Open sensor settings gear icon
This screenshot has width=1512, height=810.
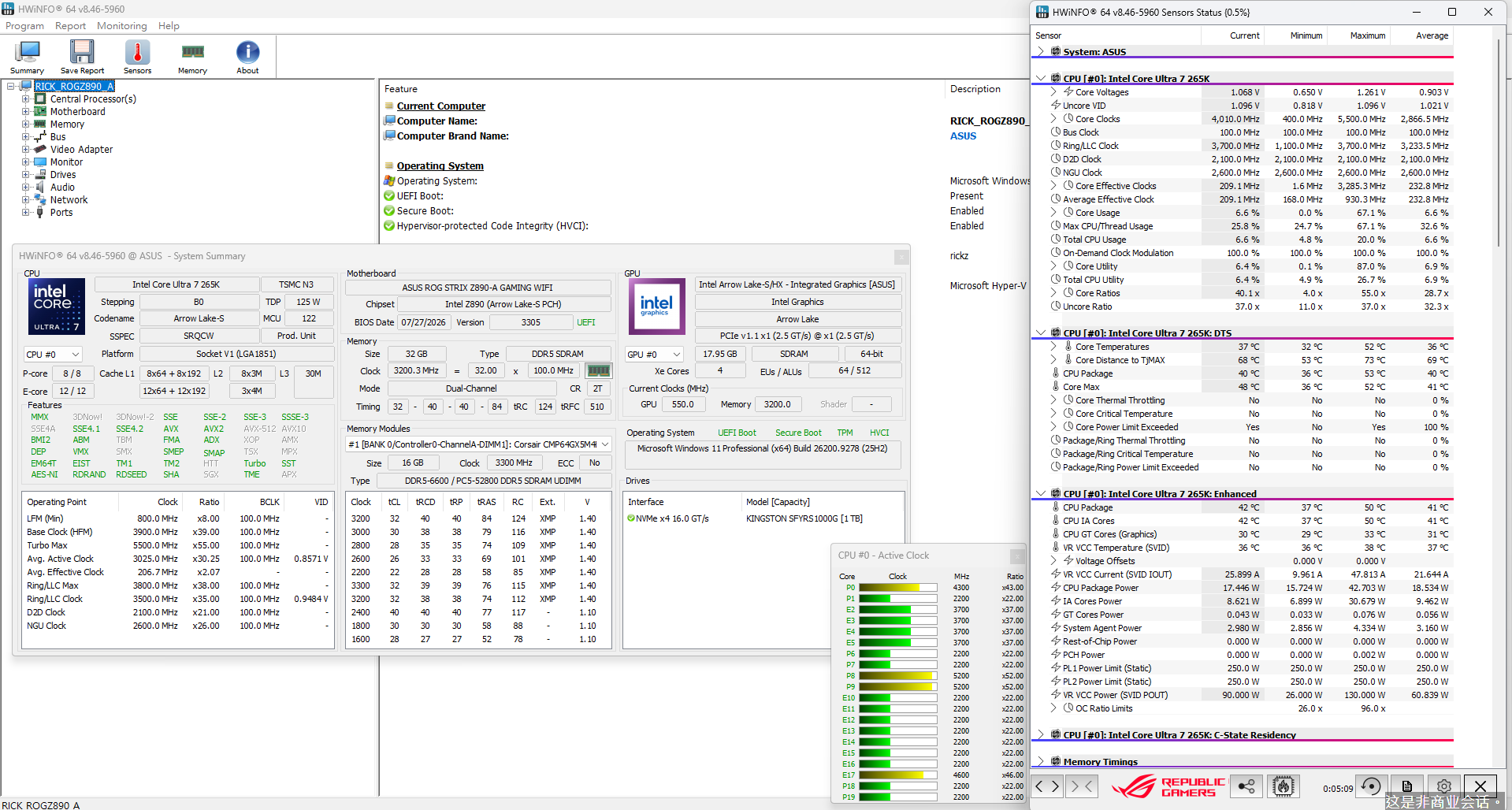(1443, 786)
